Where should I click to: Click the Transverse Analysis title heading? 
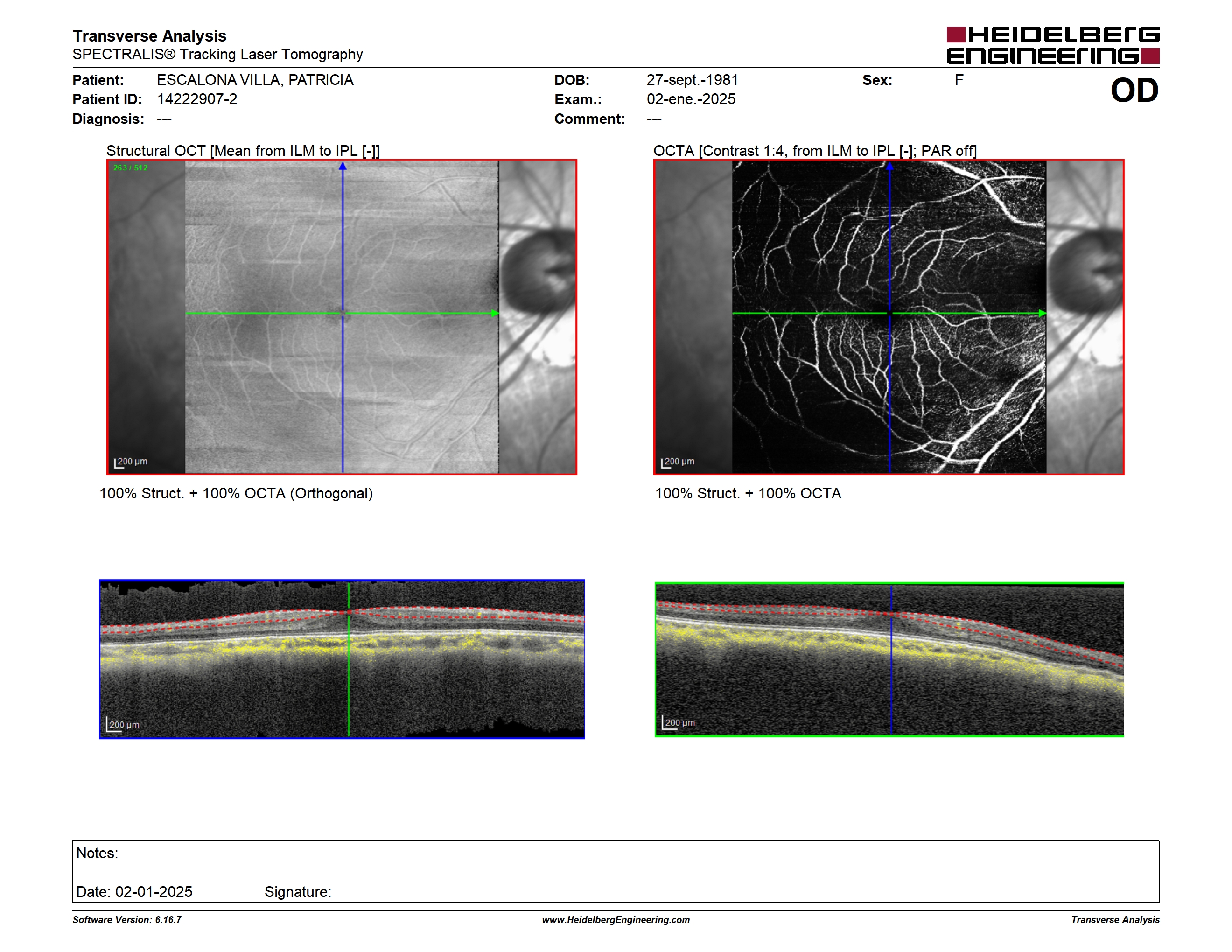pos(149,36)
